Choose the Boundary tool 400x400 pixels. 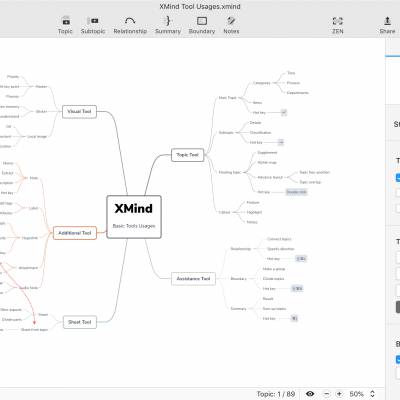[202, 25]
